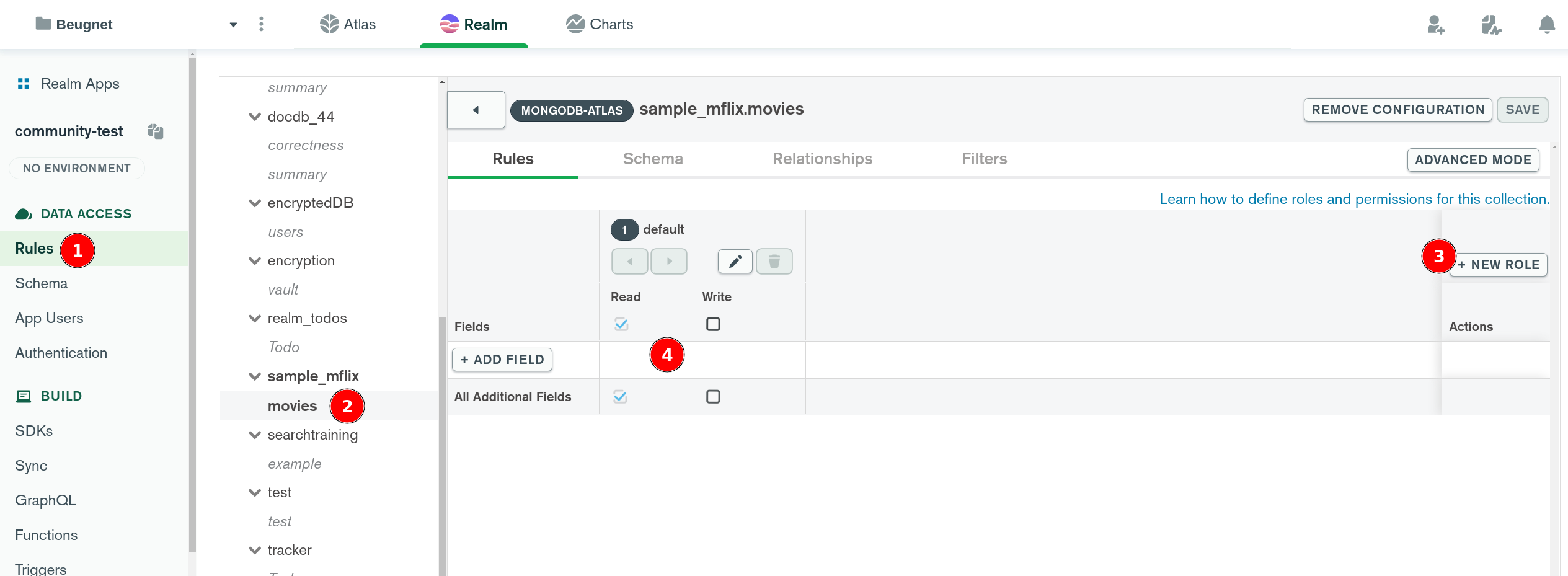This screenshot has width=1568, height=576.
Task: Click the pencil edit role icon
Action: [735, 262]
